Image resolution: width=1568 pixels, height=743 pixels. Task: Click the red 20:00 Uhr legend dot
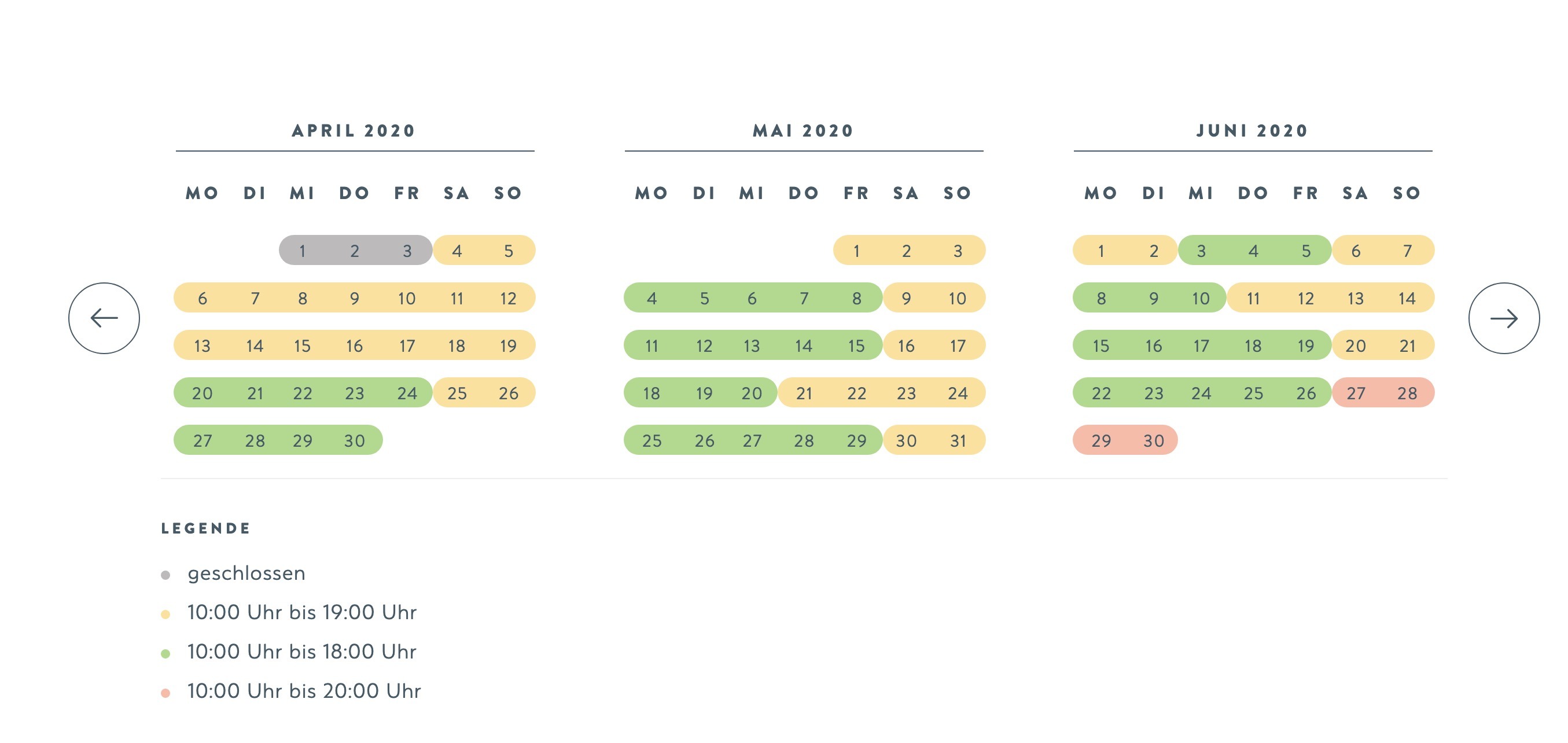[x=165, y=693]
